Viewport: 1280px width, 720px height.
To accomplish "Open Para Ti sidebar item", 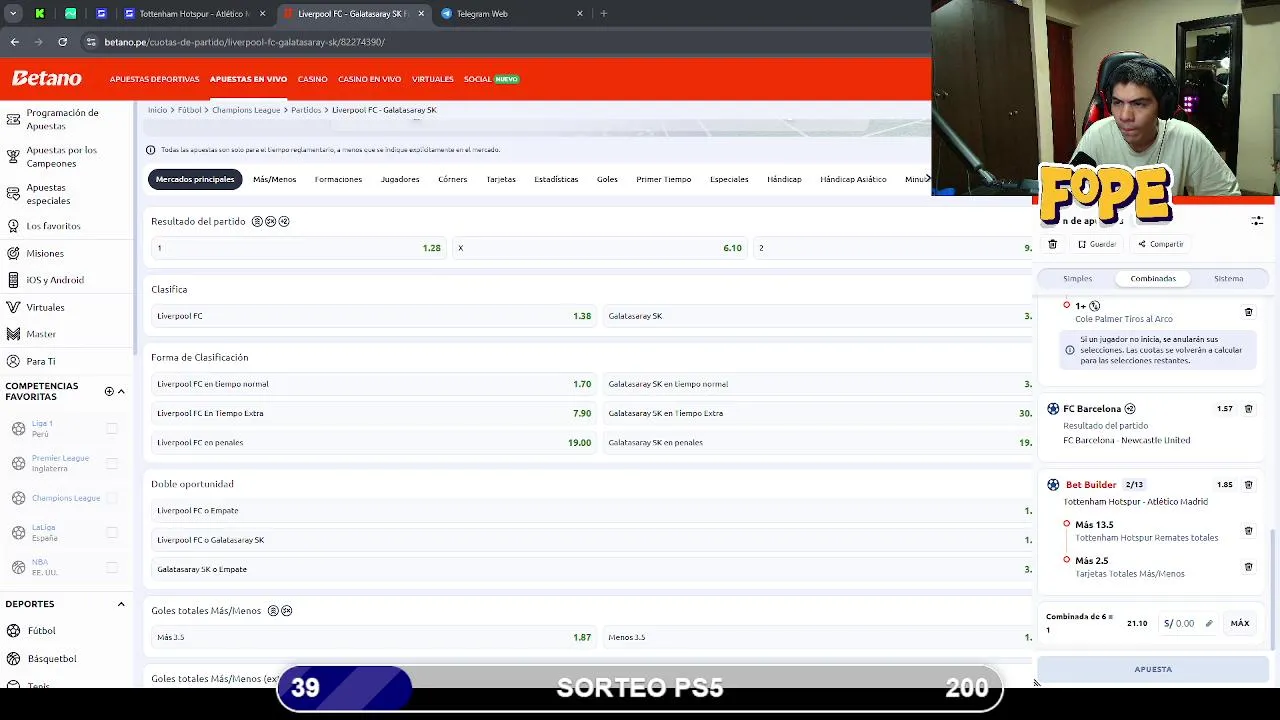I will coord(41,361).
